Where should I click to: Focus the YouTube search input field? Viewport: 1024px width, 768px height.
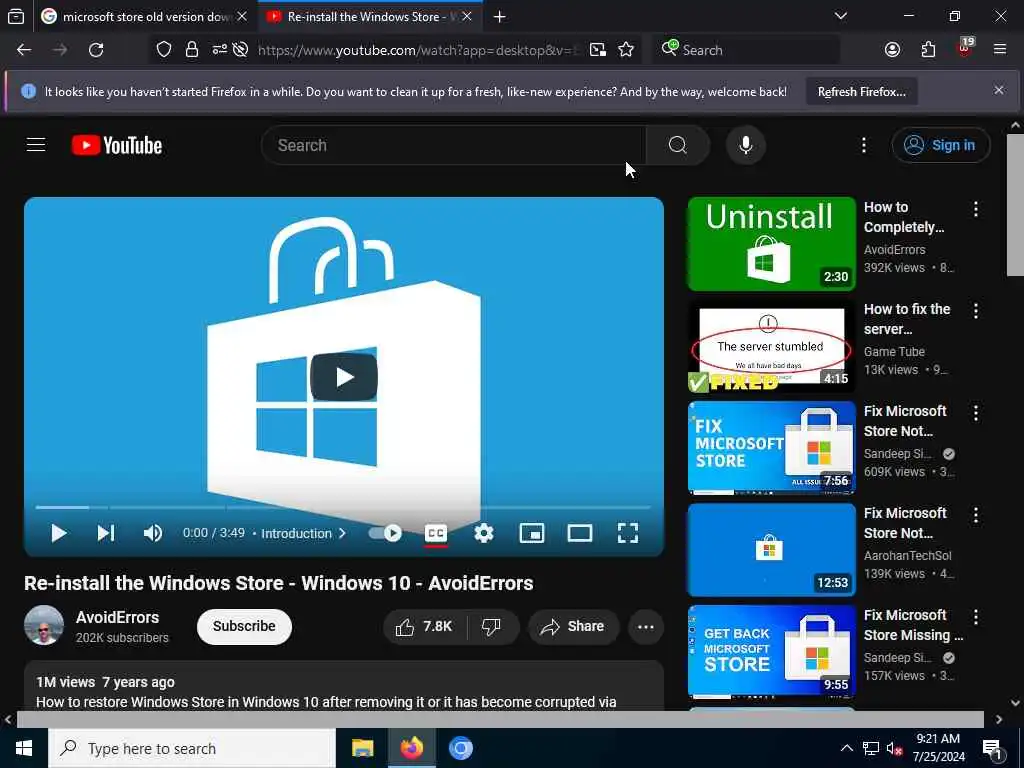[454, 145]
